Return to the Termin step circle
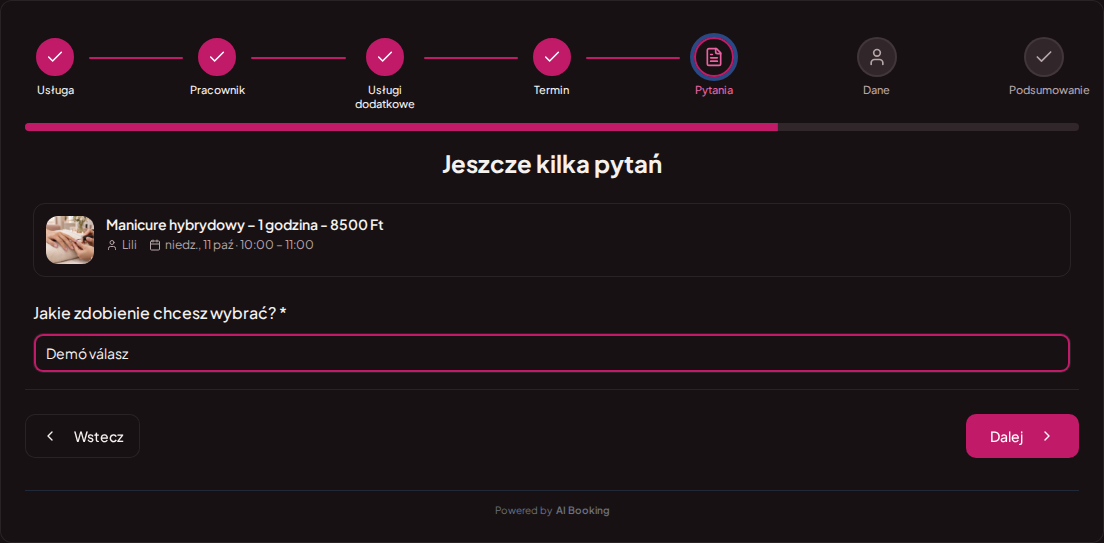This screenshot has width=1104, height=543. (x=551, y=57)
